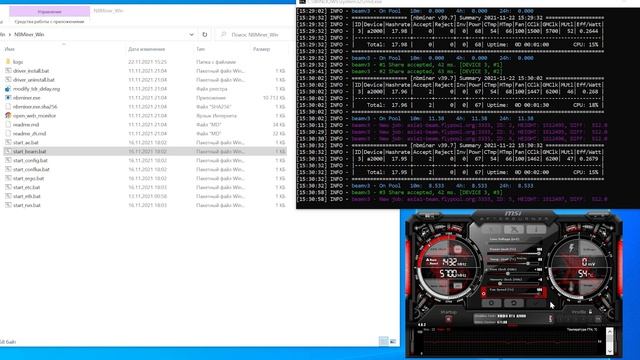Select the start_eth.bat file name
The width and height of the screenshot is (640, 360).
tap(27, 196)
